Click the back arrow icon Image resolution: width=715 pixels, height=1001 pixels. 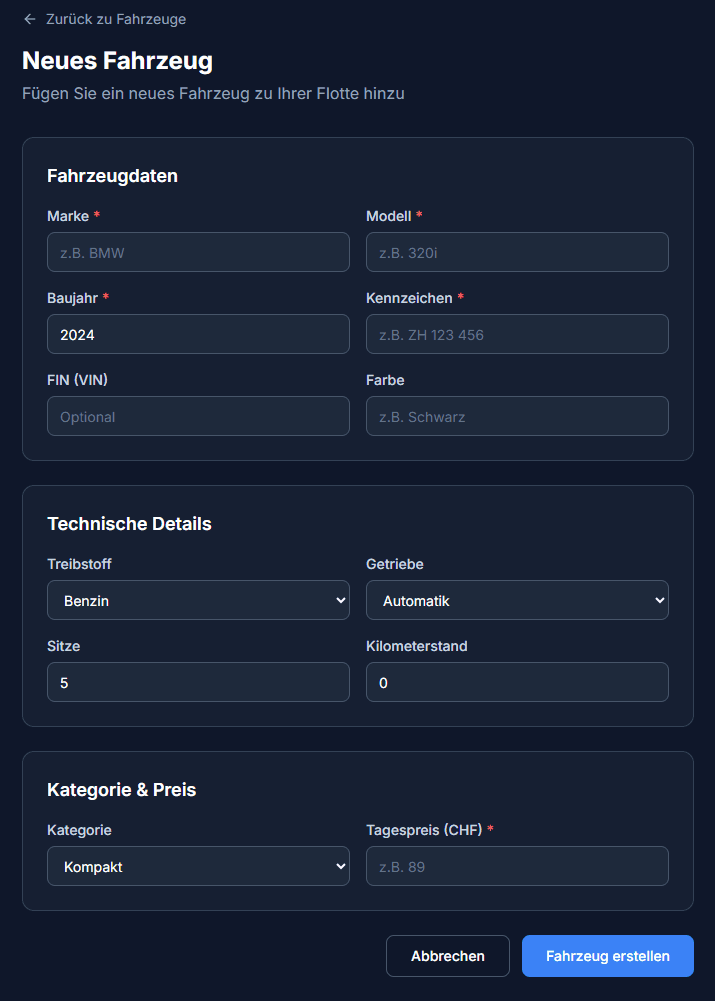(28, 19)
